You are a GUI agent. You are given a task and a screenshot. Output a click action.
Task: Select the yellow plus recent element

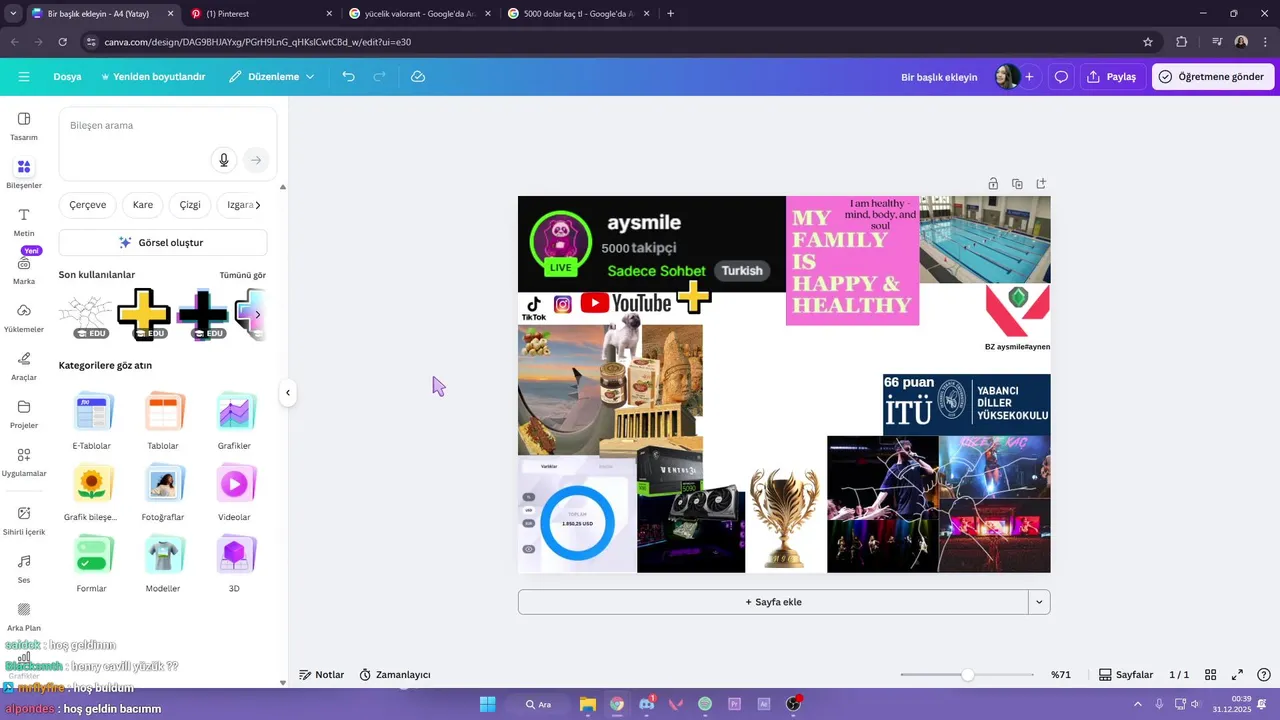(144, 314)
